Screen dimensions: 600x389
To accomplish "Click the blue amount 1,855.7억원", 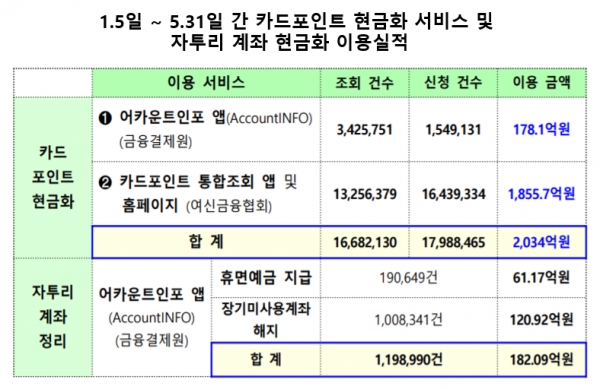I will pos(541,194).
